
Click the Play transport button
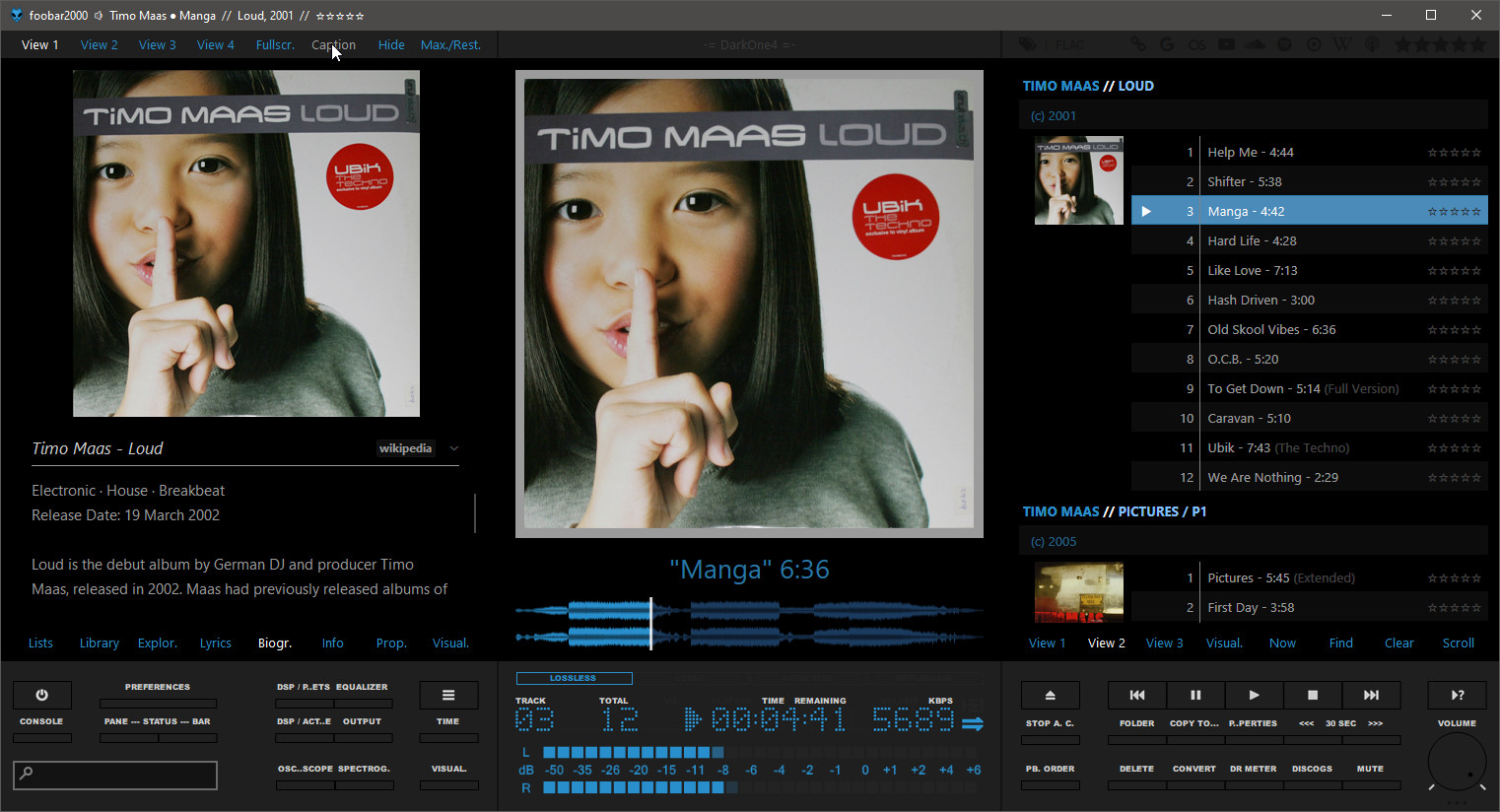[1254, 695]
